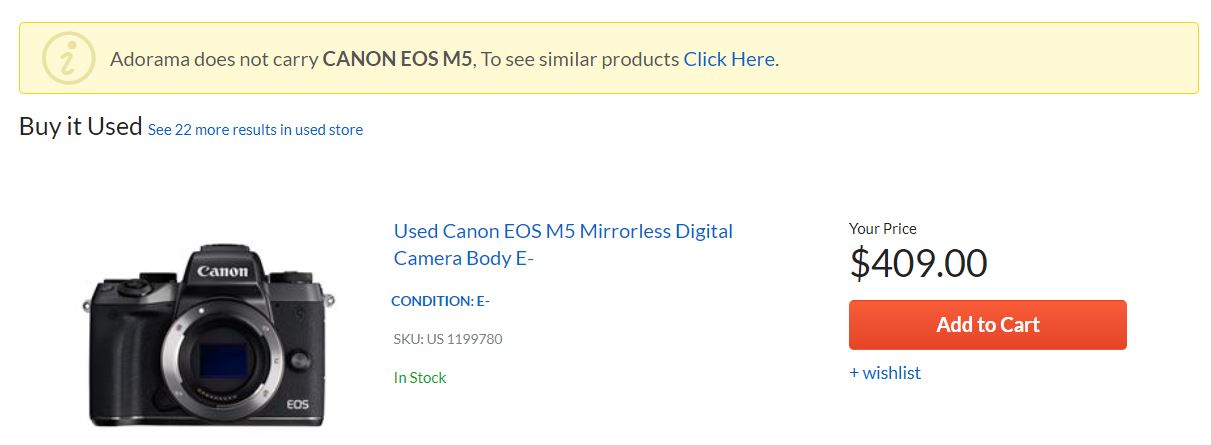Image resolution: width=1211 pixels, height=445 pixels.
Task: Open the Used Canon EOS M5 product title
Action: [563, 244]
